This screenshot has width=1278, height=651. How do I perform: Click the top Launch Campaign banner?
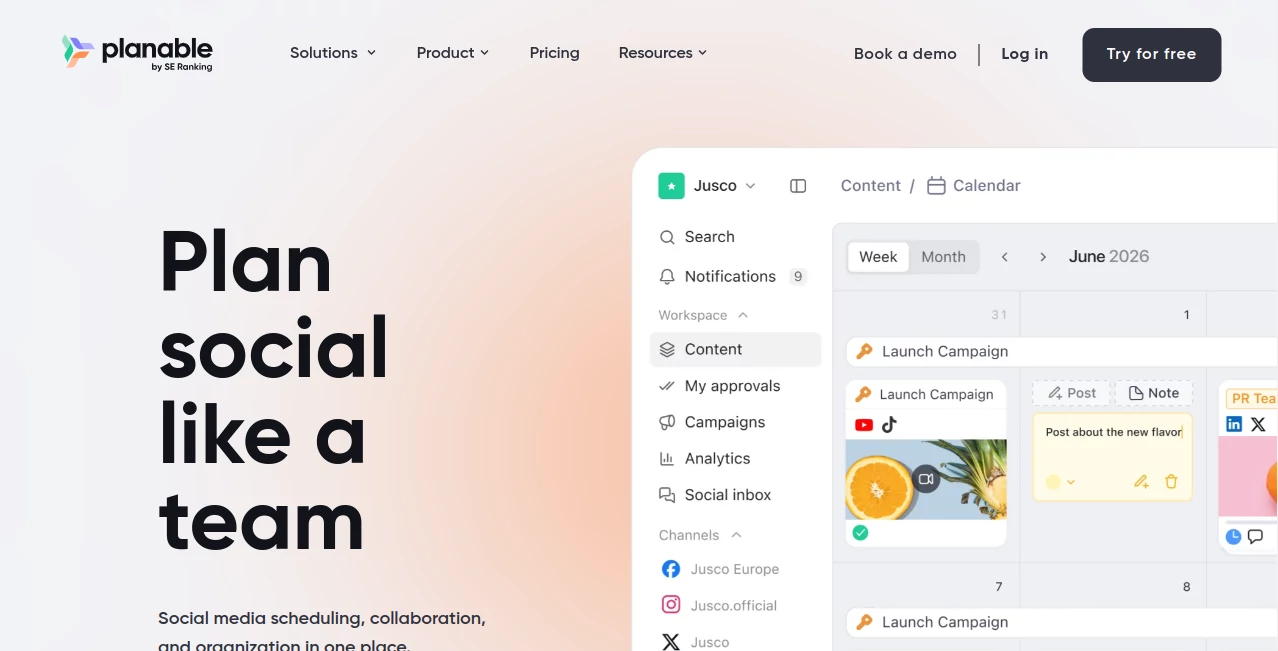[1062, 352]
